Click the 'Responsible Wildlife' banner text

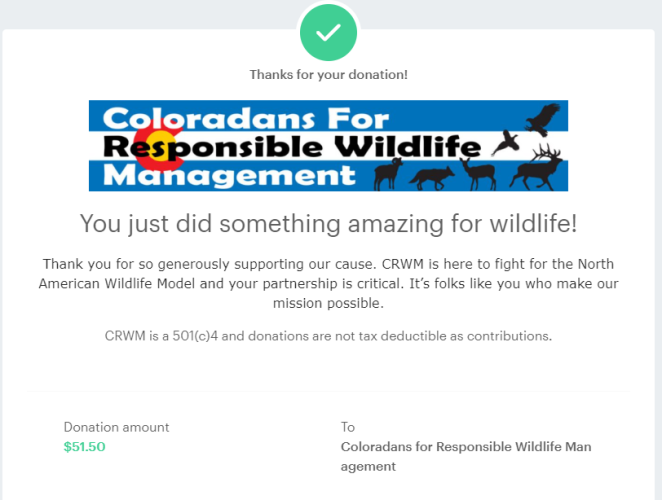coord(292,147)
